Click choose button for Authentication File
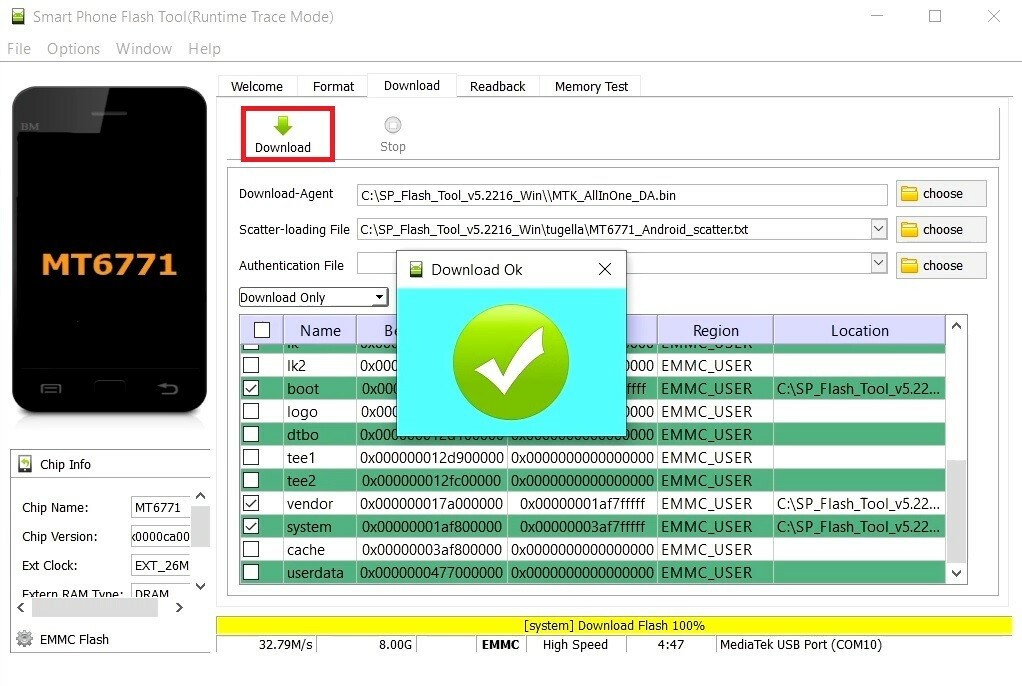The image size is (1022, 686). click(x=941, y=266)
